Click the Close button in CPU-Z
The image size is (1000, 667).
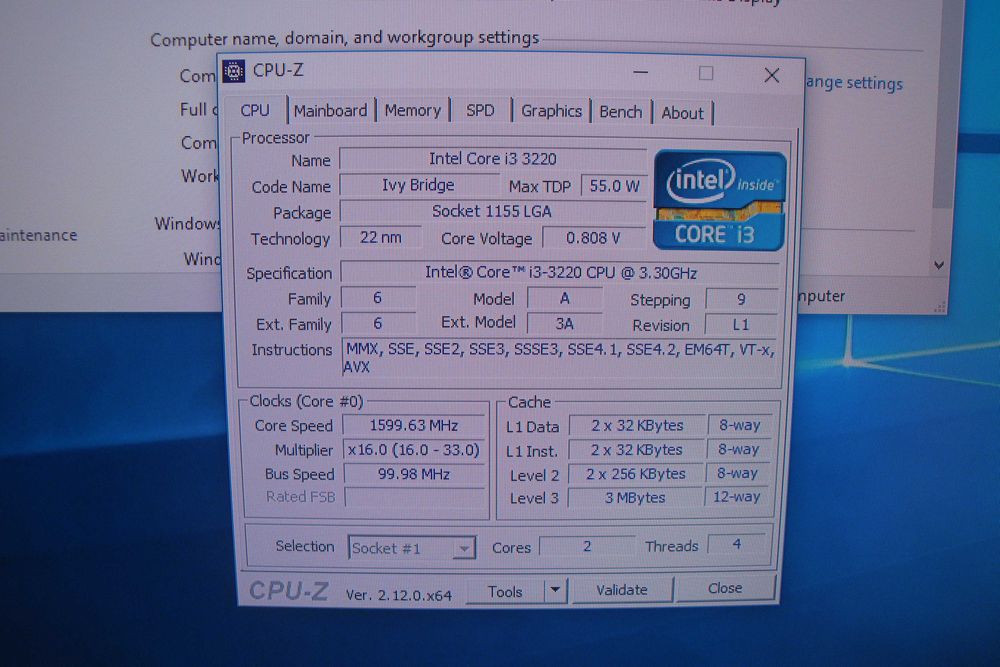[725, 588]
